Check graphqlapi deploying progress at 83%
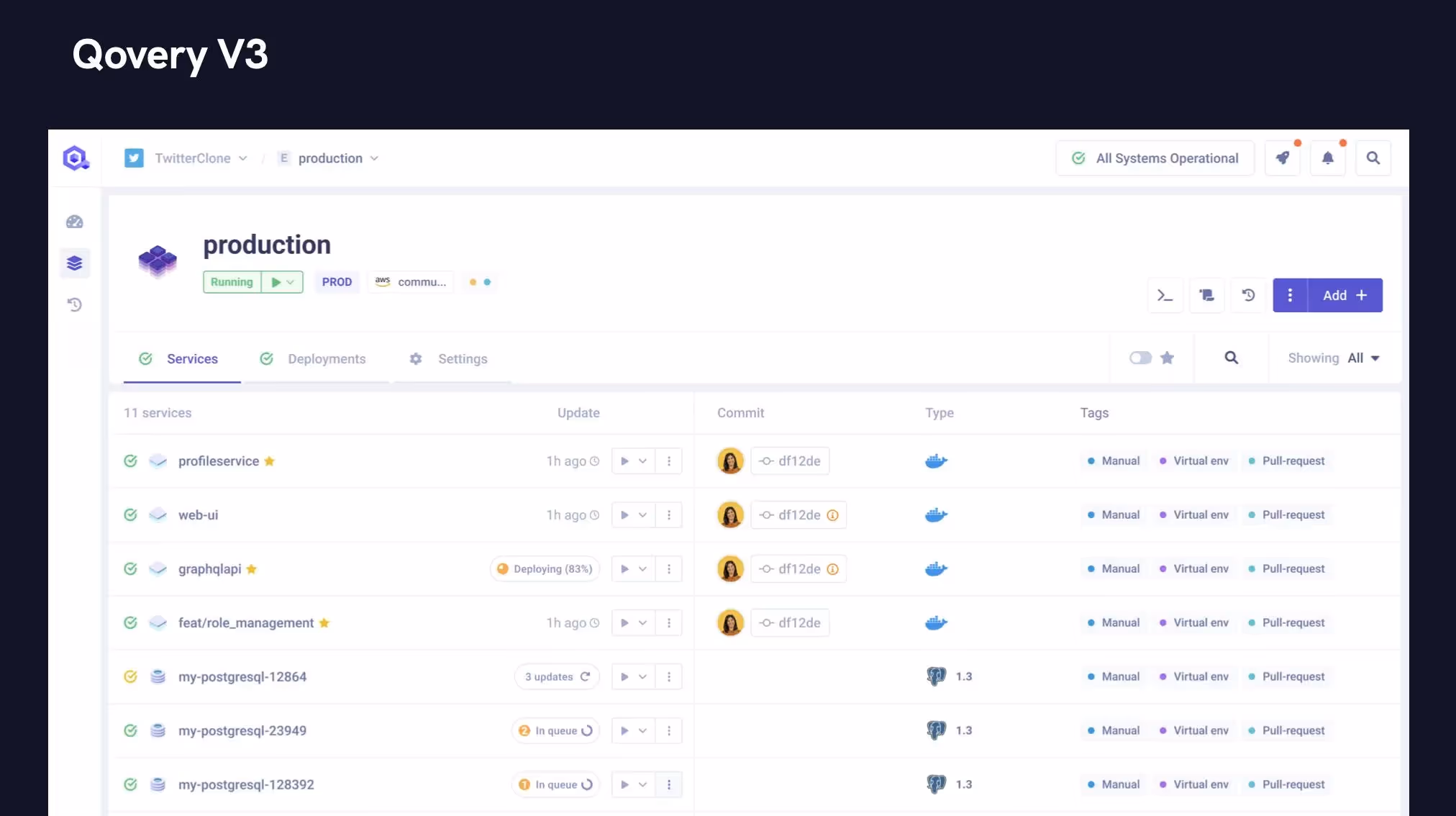The image size is (1456, 816). pos(545,568)
